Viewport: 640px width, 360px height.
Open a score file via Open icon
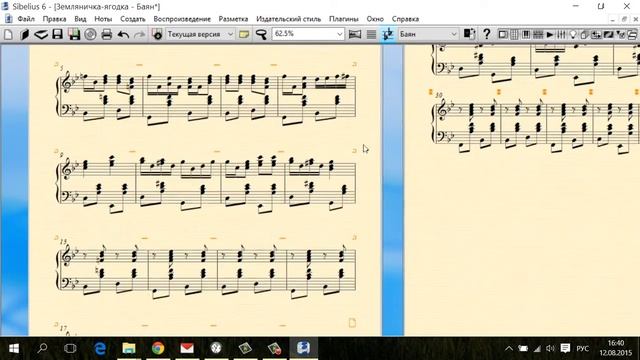coord(24,34)
